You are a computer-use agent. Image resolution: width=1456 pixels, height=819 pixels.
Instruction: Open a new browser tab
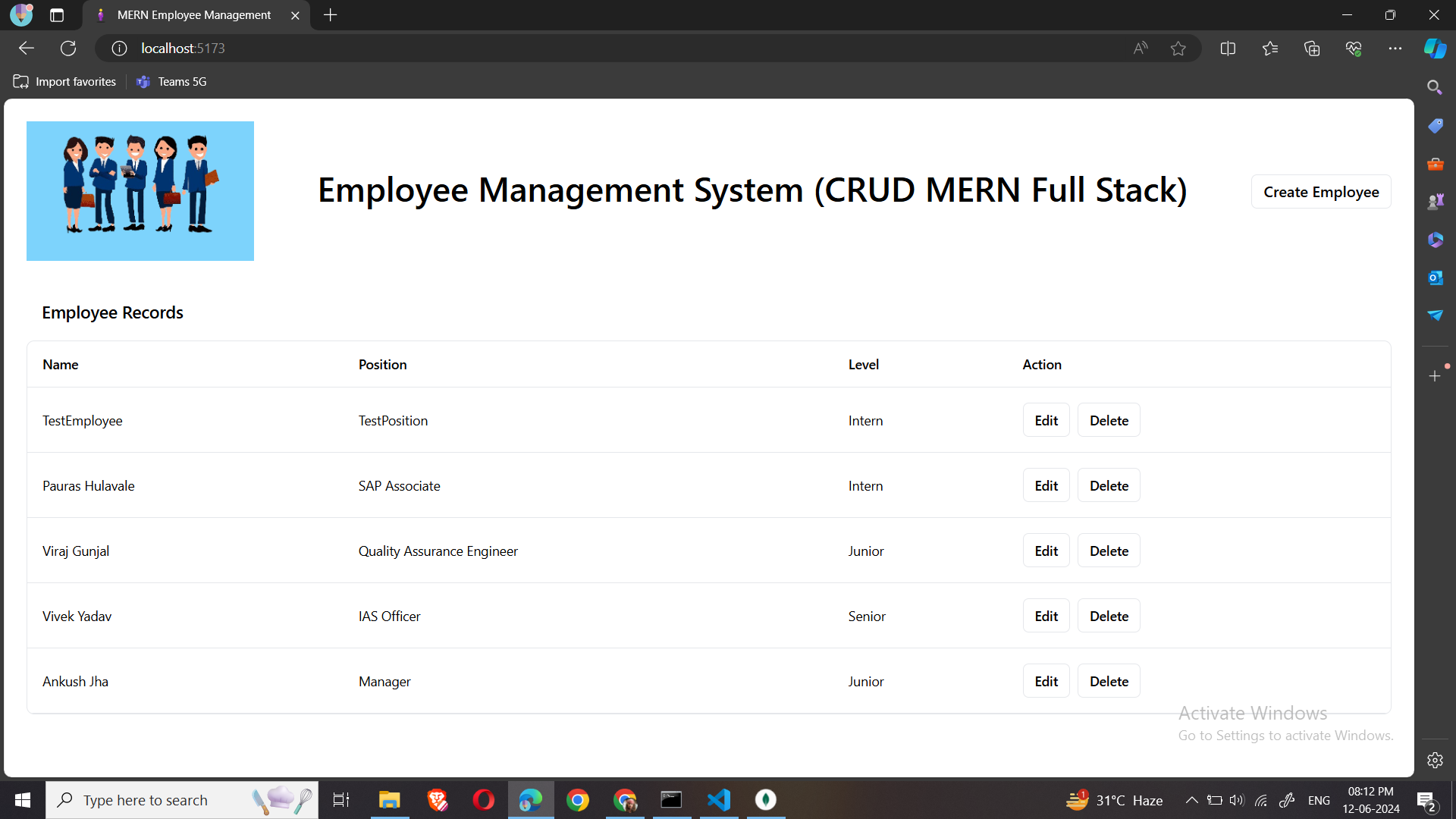coord(331,15)
